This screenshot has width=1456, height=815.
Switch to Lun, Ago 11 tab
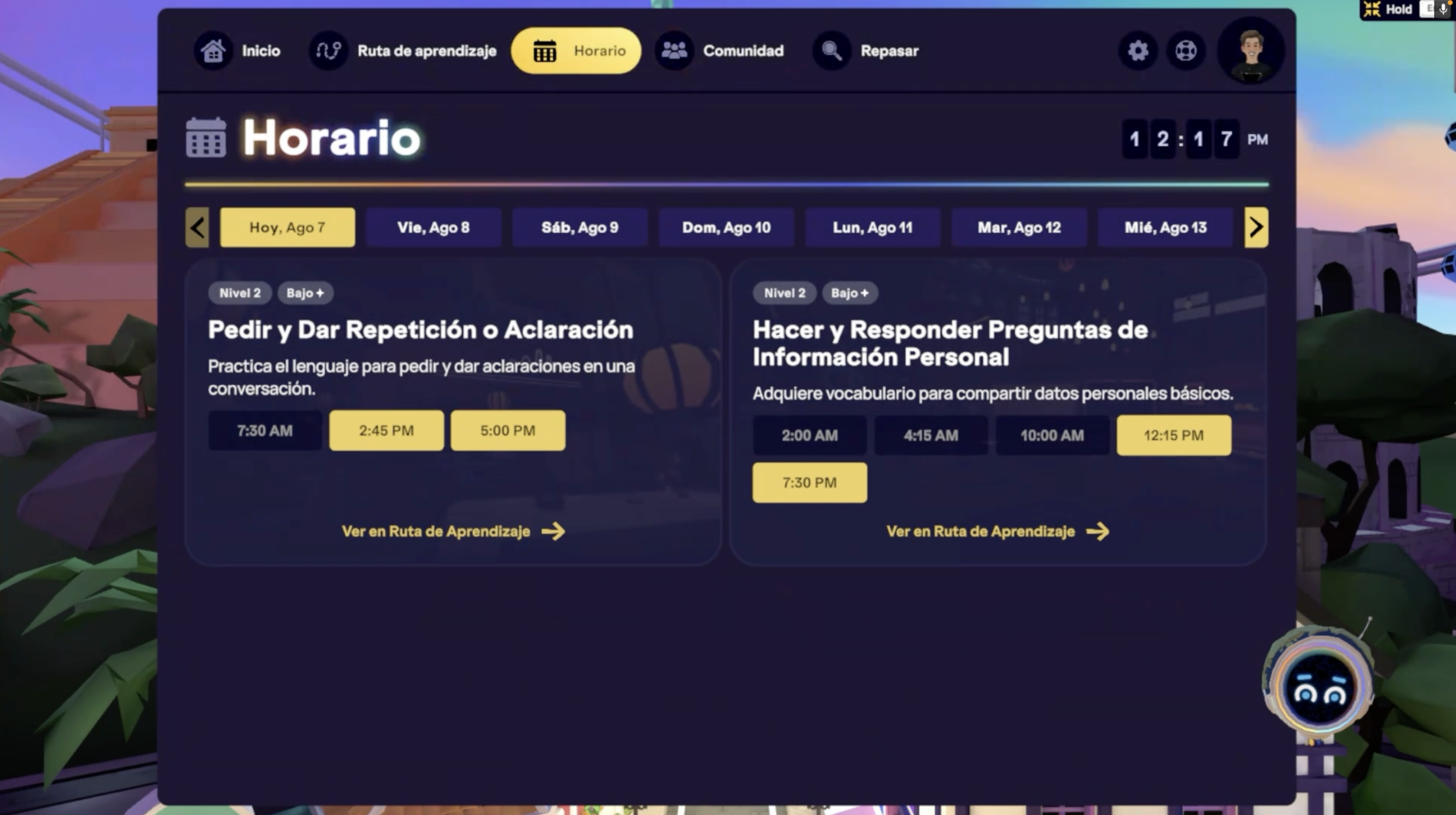[x=872, y=227]
